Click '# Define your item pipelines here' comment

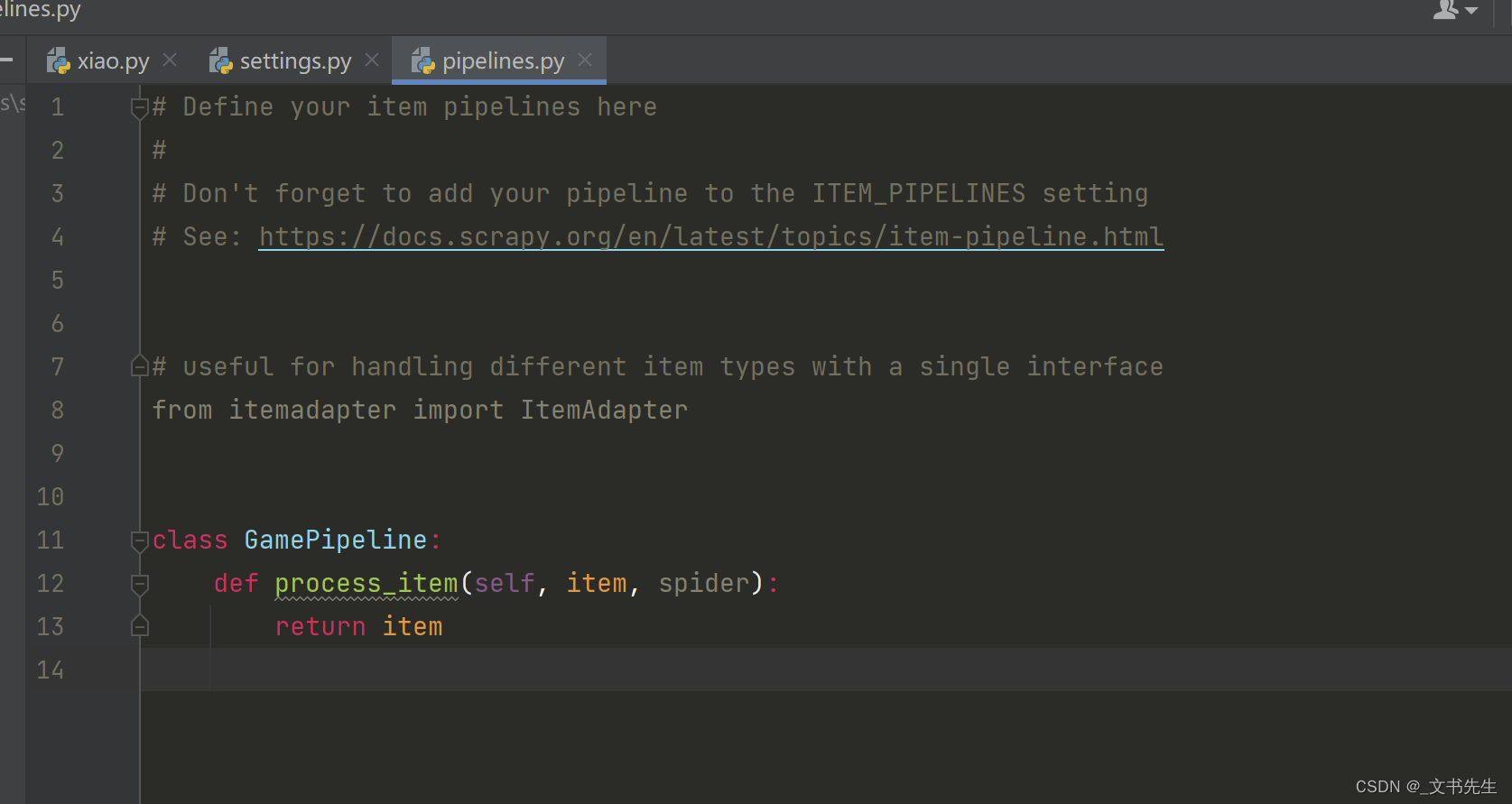click(404, 106)
